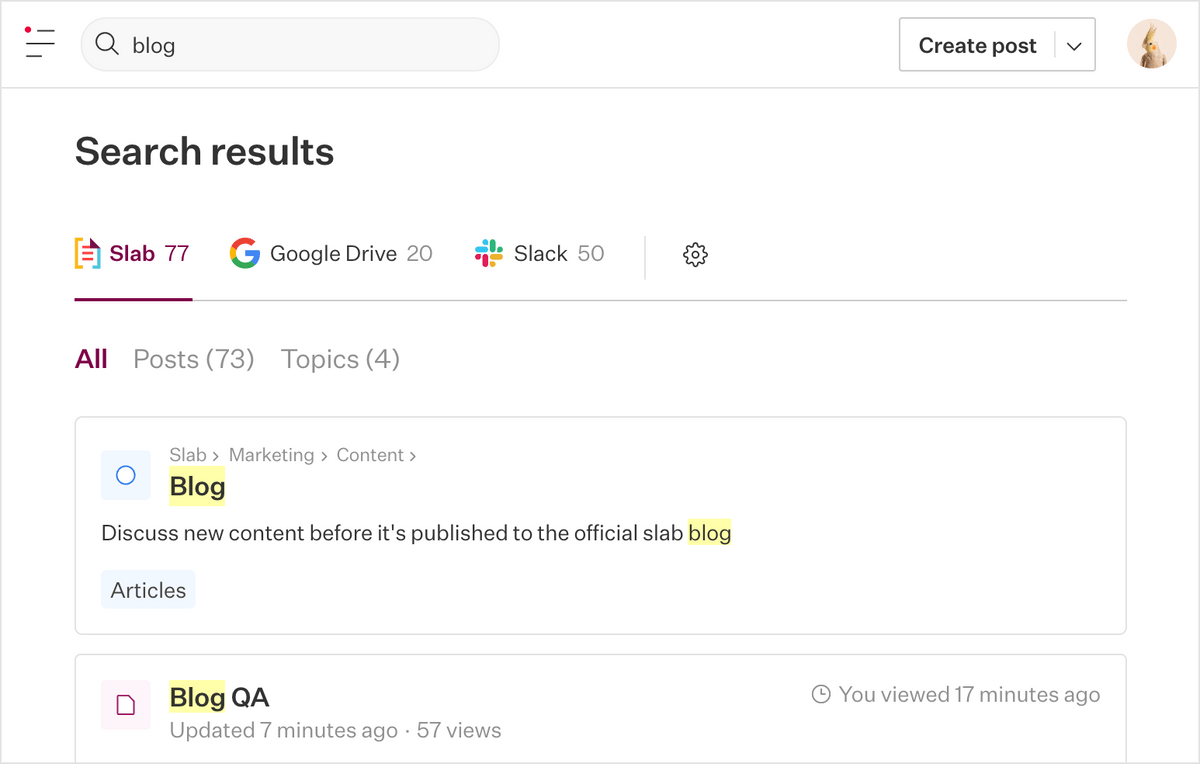The image size is (1200, 764).
Task: Select the Topics (4) tab
Action: 339,358
